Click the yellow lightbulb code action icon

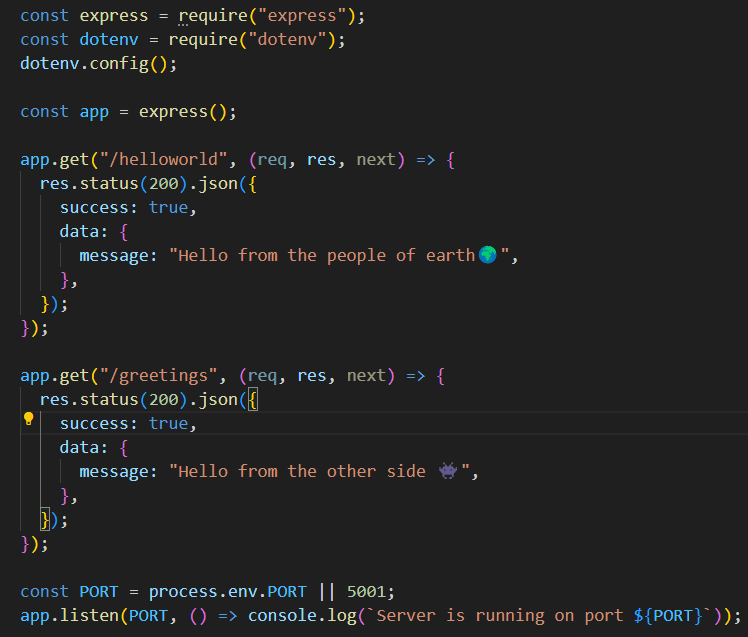[29, 419]
